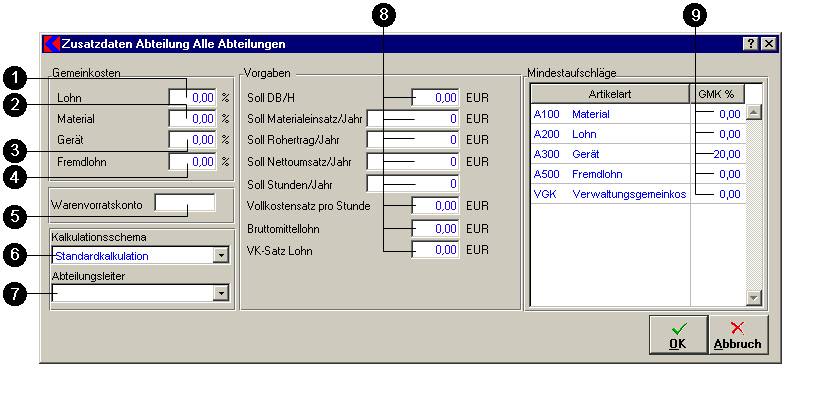Image resolution: width=822 pixels, height=397 pixels.
Task: Click the GMK % column header
Action: coord(716,94)
